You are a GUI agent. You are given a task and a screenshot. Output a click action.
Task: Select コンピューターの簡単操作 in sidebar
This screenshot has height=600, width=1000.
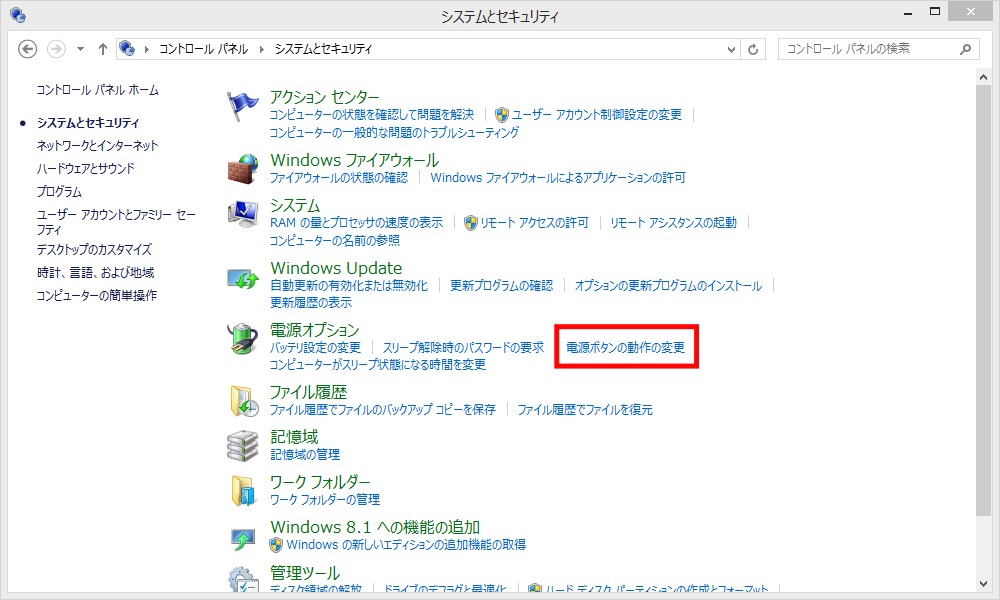tap(97, 295)
